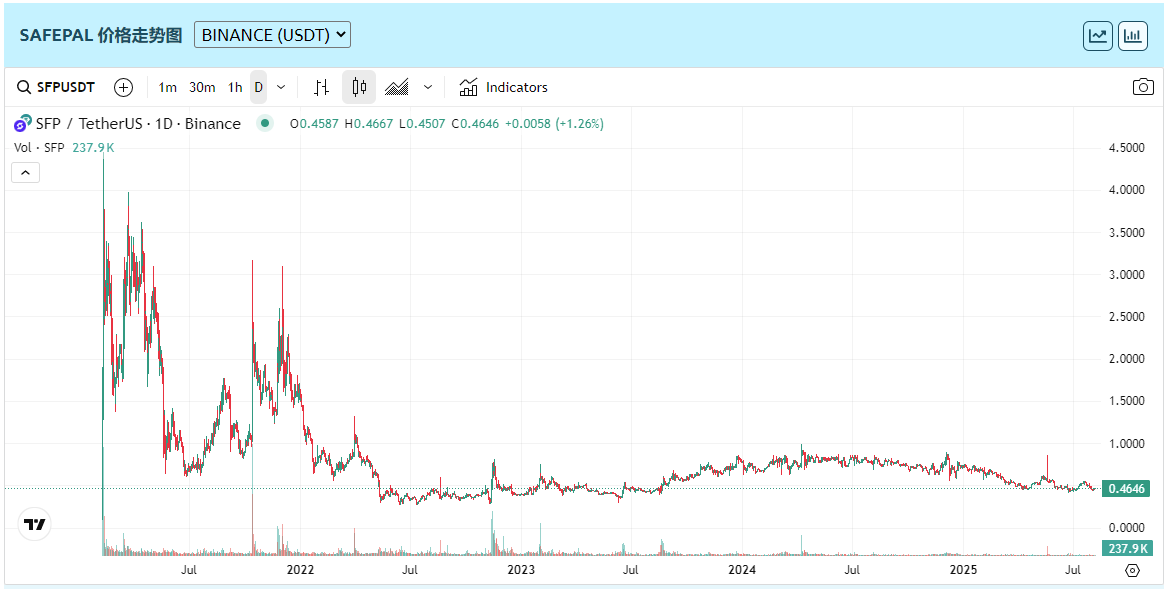Select the 30m timeframe
The image size is (1167, 589).
pyautogui.click(x=202, y=87)
